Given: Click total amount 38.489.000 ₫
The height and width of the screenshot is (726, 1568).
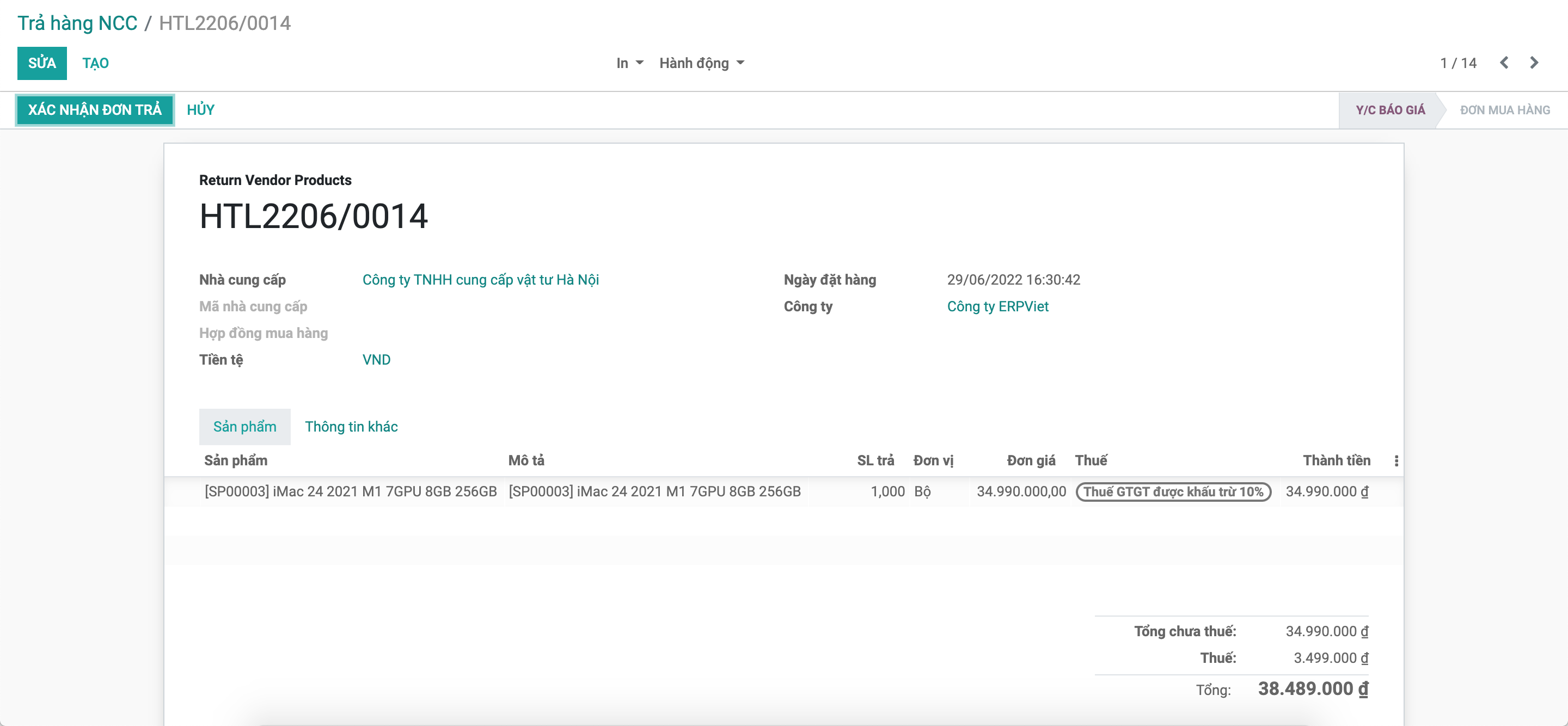Looking at the screenshot, I should click(1313, 688).
